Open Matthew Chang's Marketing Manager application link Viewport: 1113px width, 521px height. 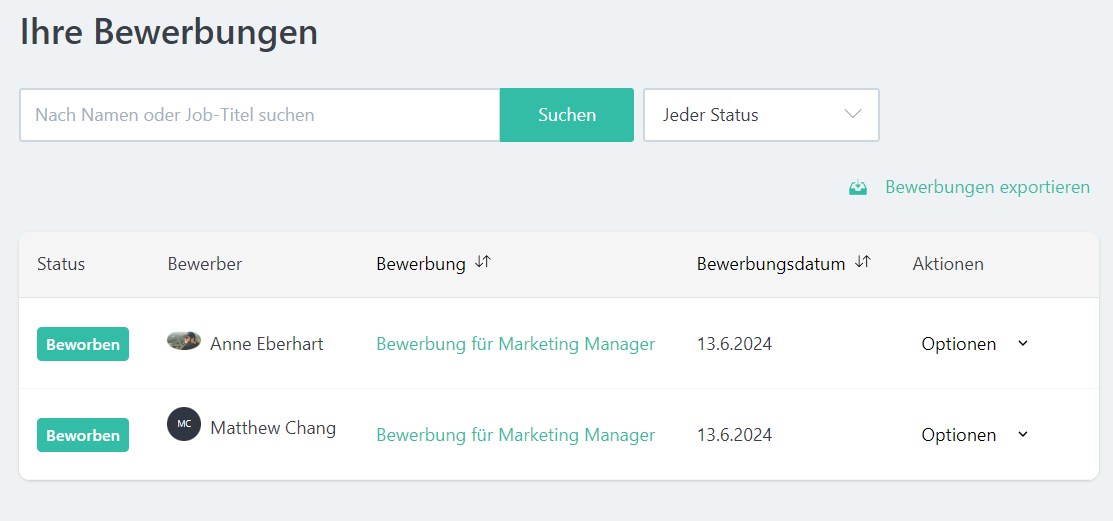pyautogui.click(x=515, y=435)
